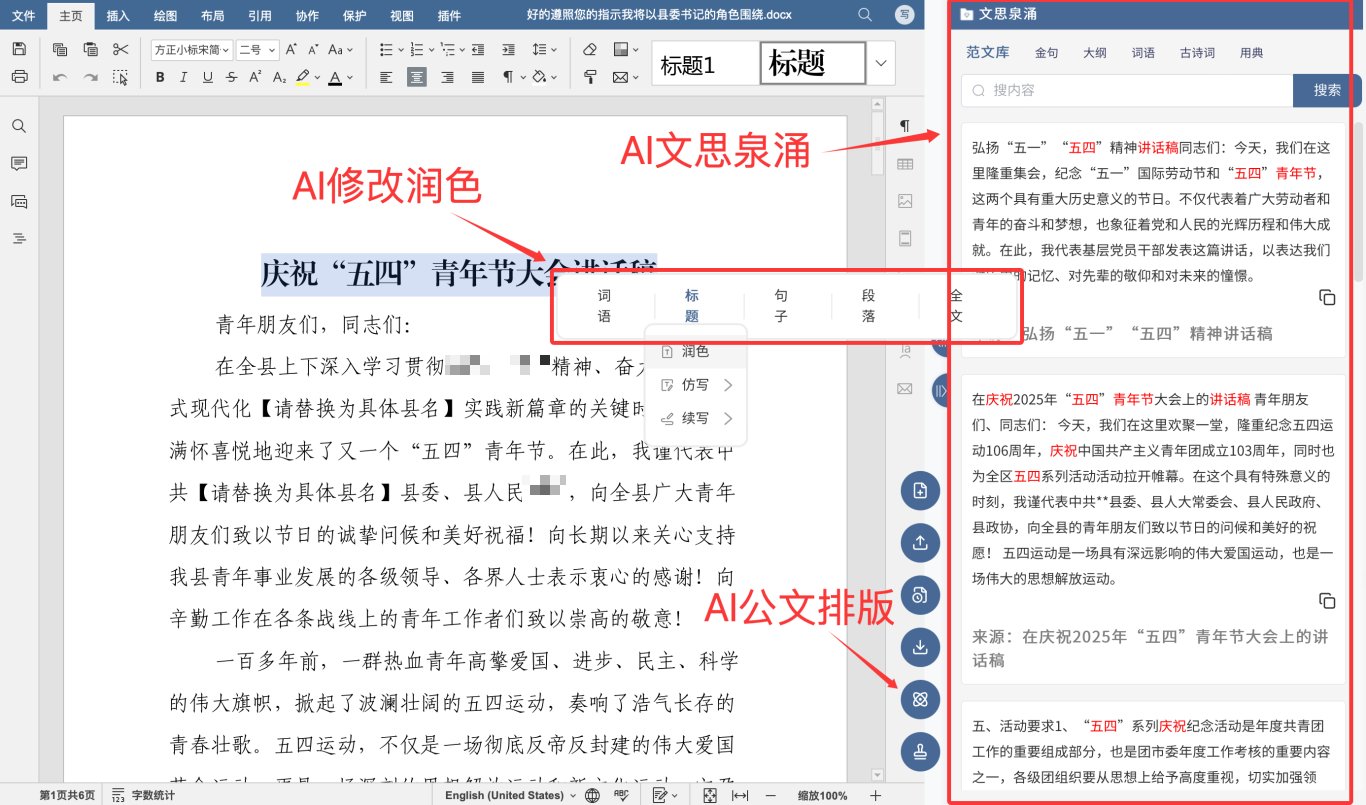Copy the first 范文 result with copy icon
Screen dimensions: 1366x805
pyautogui.click(x=1327, y=297)
